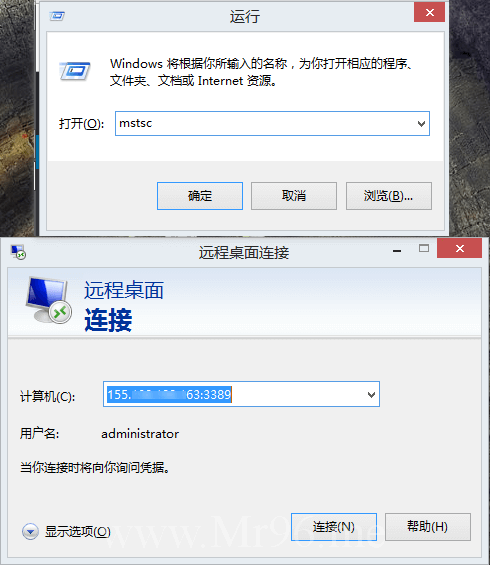Click the disabled maximize button of Remote Desktop

pos(424,248)
